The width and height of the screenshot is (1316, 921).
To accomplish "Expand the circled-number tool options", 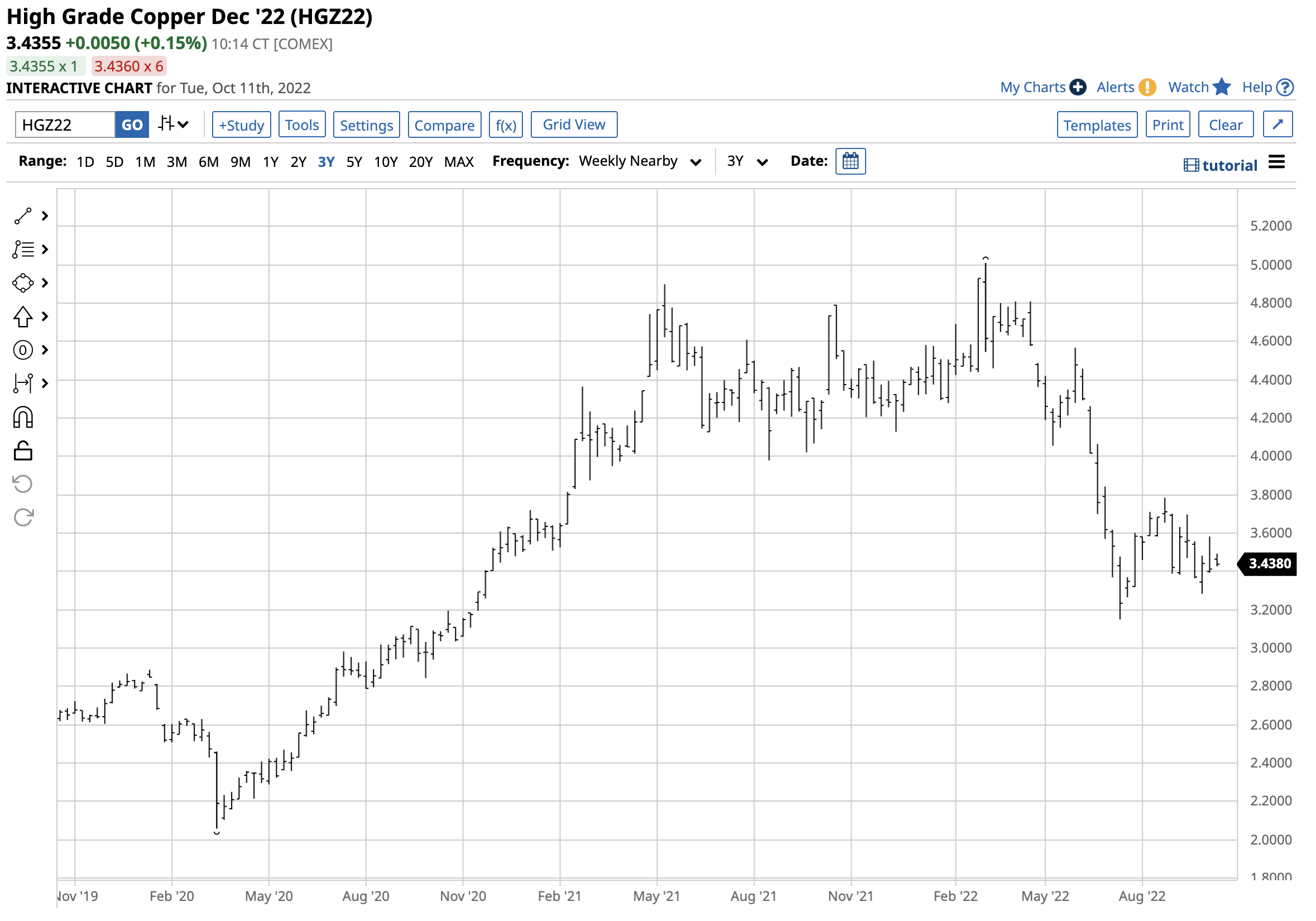I will [x=45, y=349].
